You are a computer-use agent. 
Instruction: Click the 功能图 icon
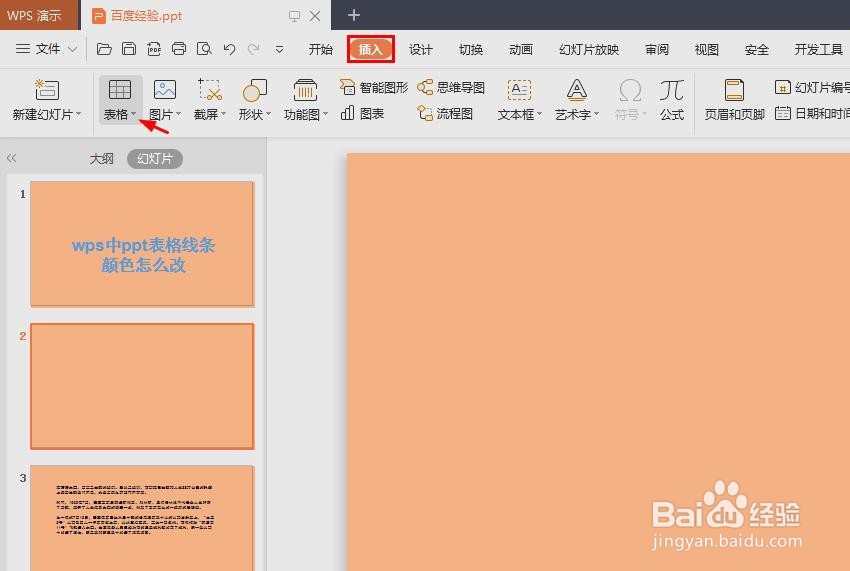305,89
